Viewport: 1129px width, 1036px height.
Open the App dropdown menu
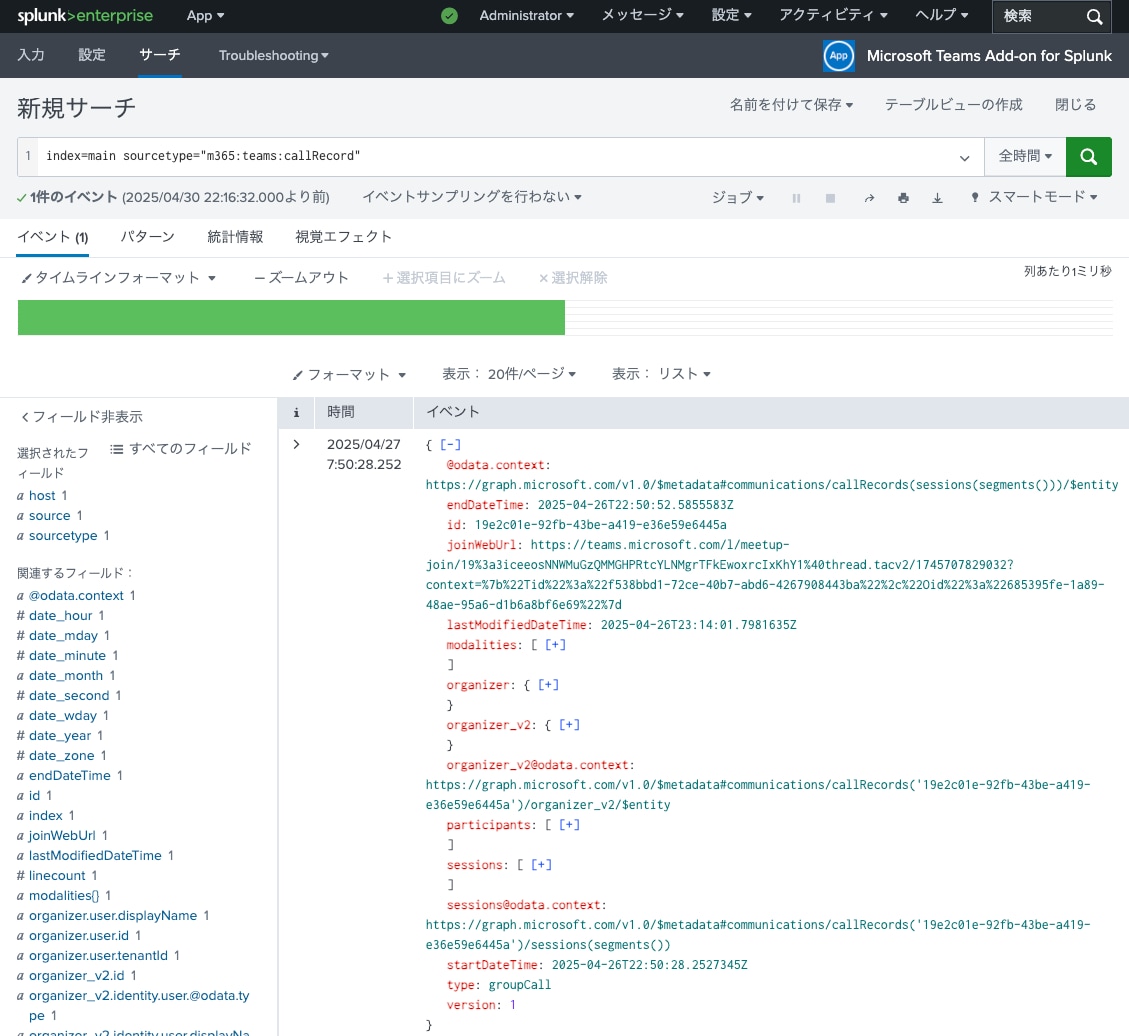pos(205,16)
